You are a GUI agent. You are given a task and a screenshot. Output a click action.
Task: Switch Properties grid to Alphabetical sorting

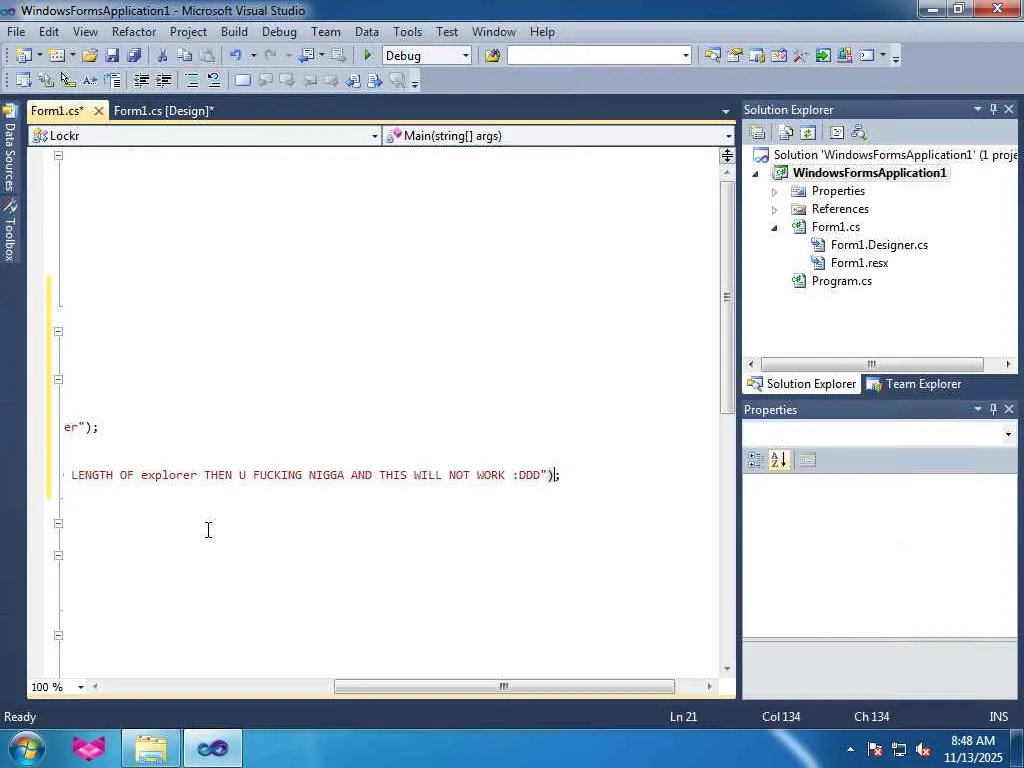click(x=778, y=460)
